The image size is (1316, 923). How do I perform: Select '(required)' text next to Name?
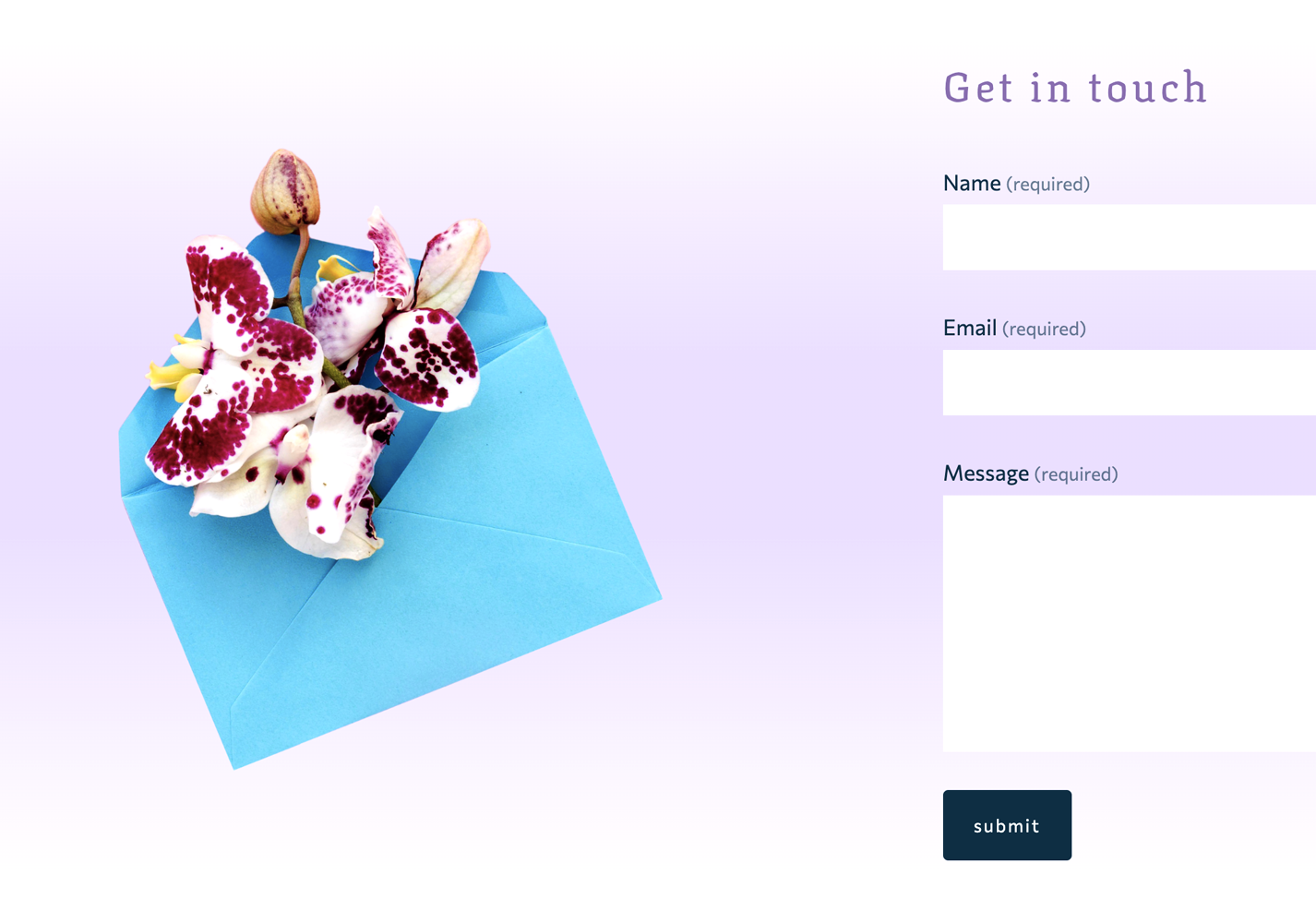click(x=1047, y=184)
